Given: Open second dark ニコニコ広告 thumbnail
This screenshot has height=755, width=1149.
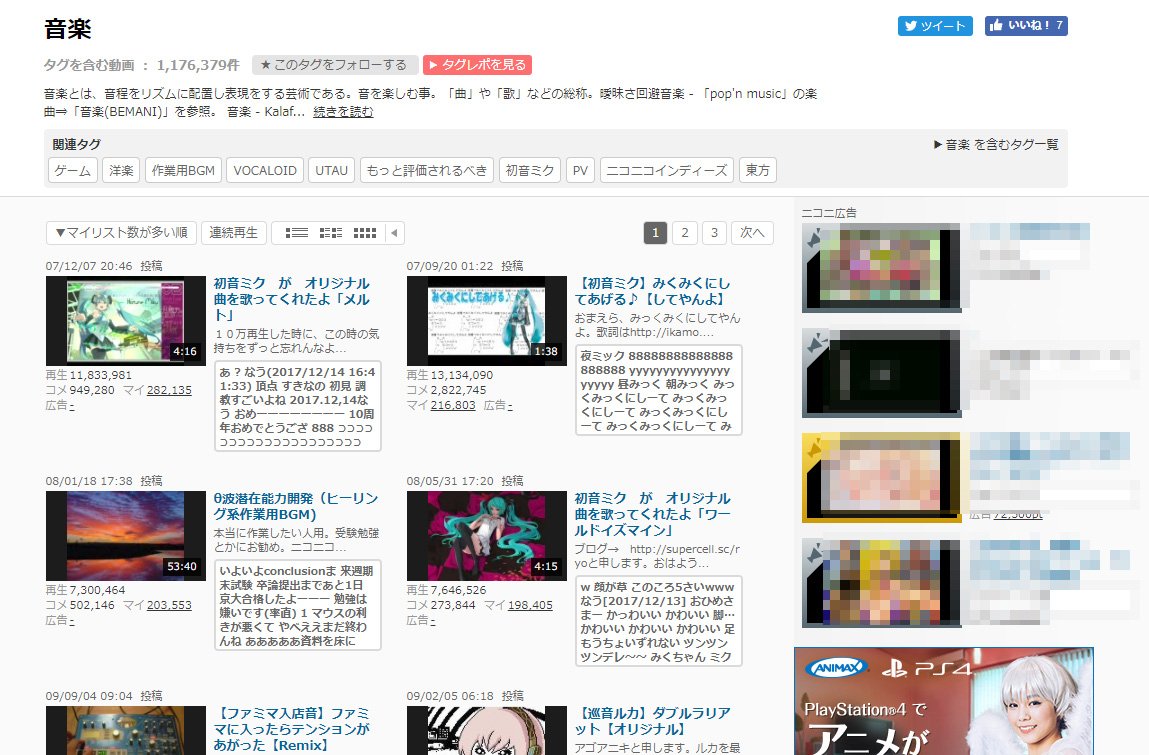Looking at the screenshot, I should (x=882, y=373).
